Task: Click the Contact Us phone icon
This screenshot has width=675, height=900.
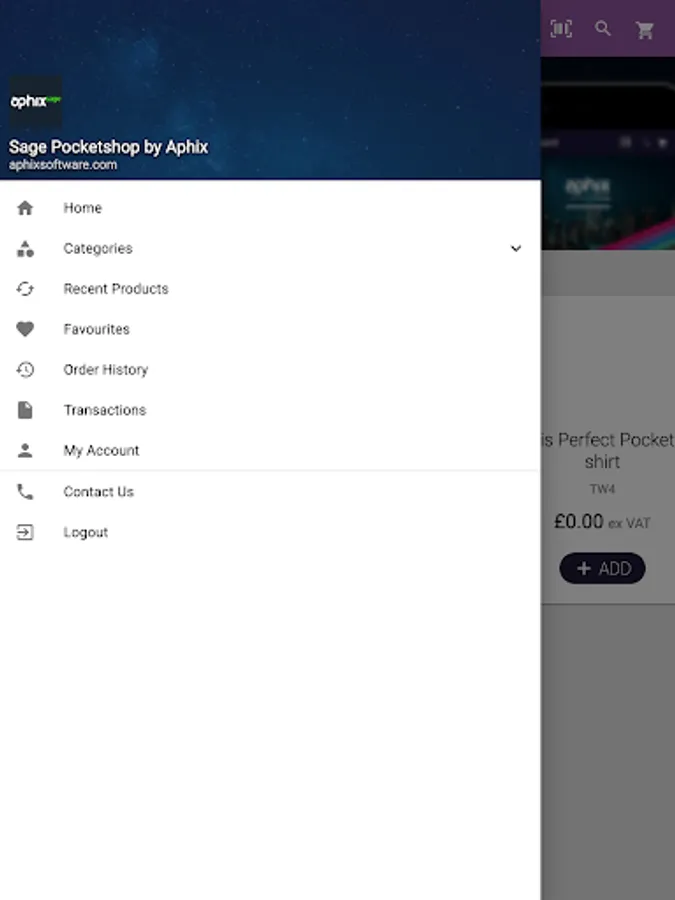Action: (25, 492)
